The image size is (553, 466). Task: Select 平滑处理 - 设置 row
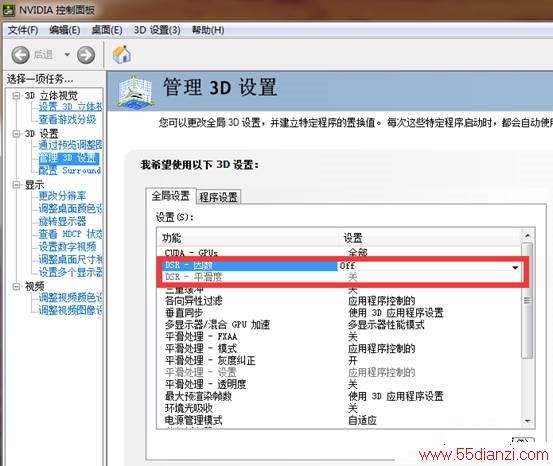click(340, 373)
